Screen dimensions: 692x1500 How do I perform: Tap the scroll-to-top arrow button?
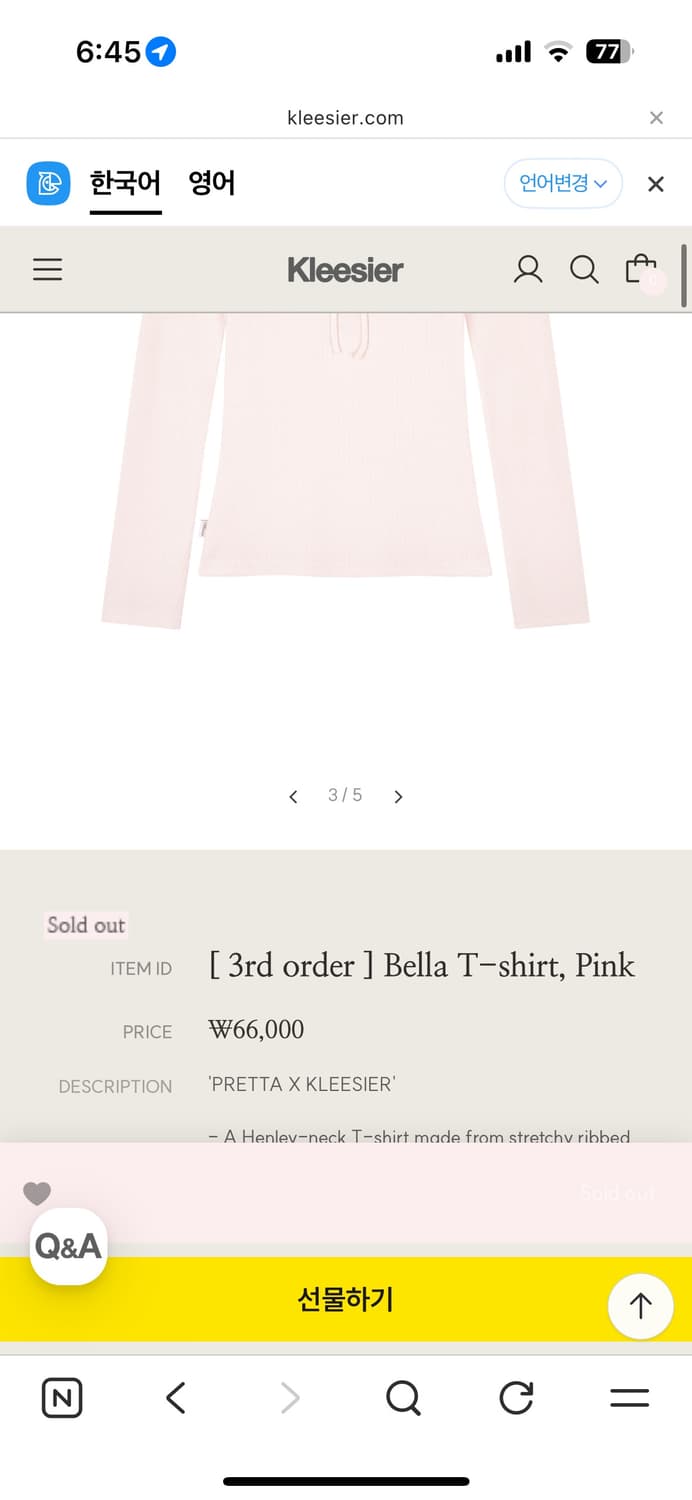point(641,1306)
